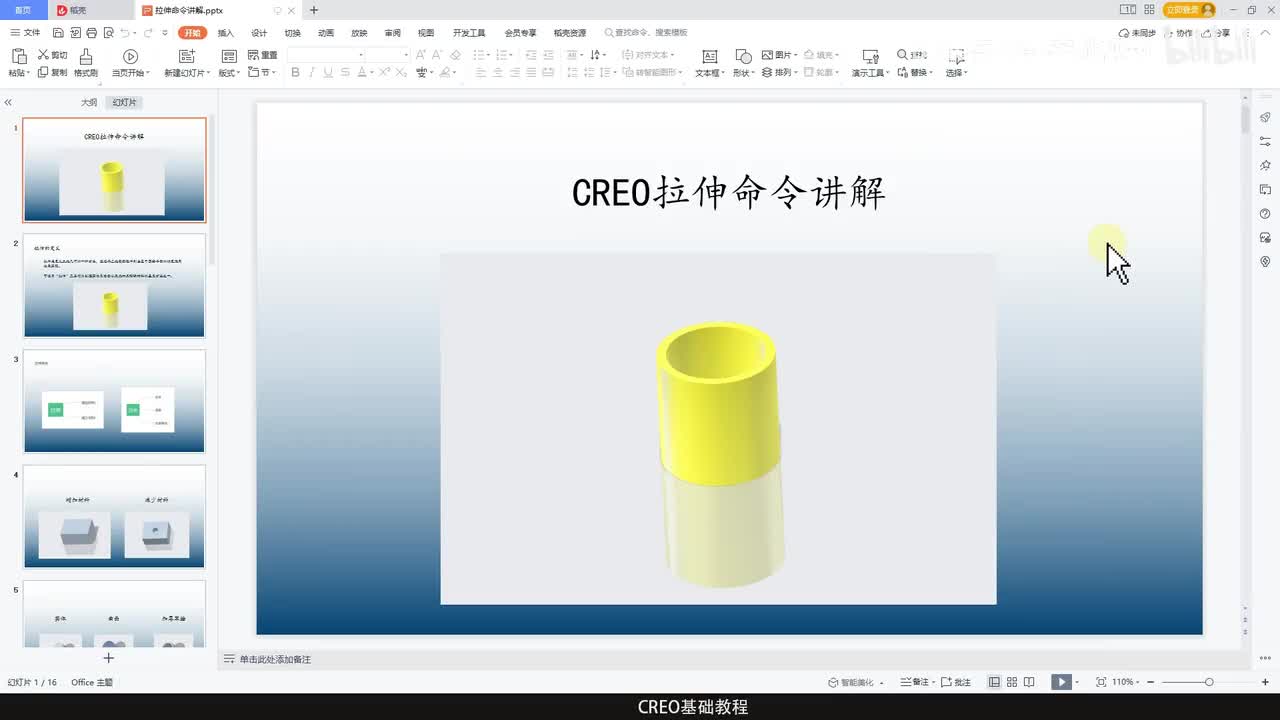Image resolution: width=1280 pixels, height=720 pixels.
Task: Open the File (文件) menu
Action: point(26,33)
